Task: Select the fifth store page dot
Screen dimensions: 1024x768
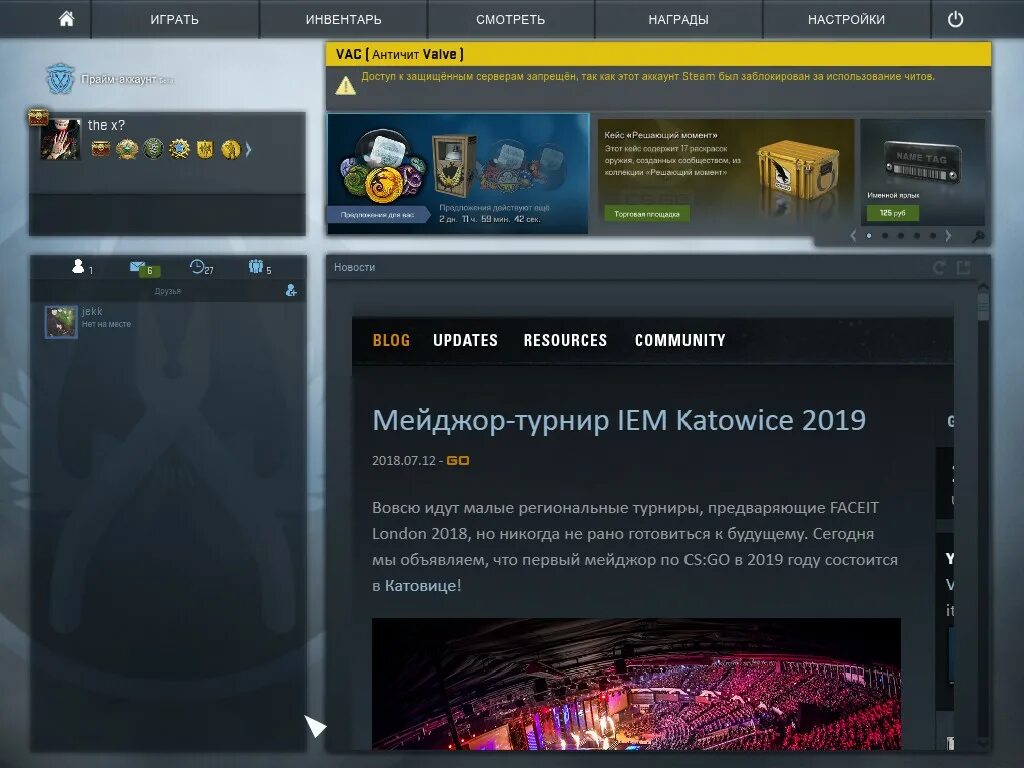Action: click(x=933, y=236)
